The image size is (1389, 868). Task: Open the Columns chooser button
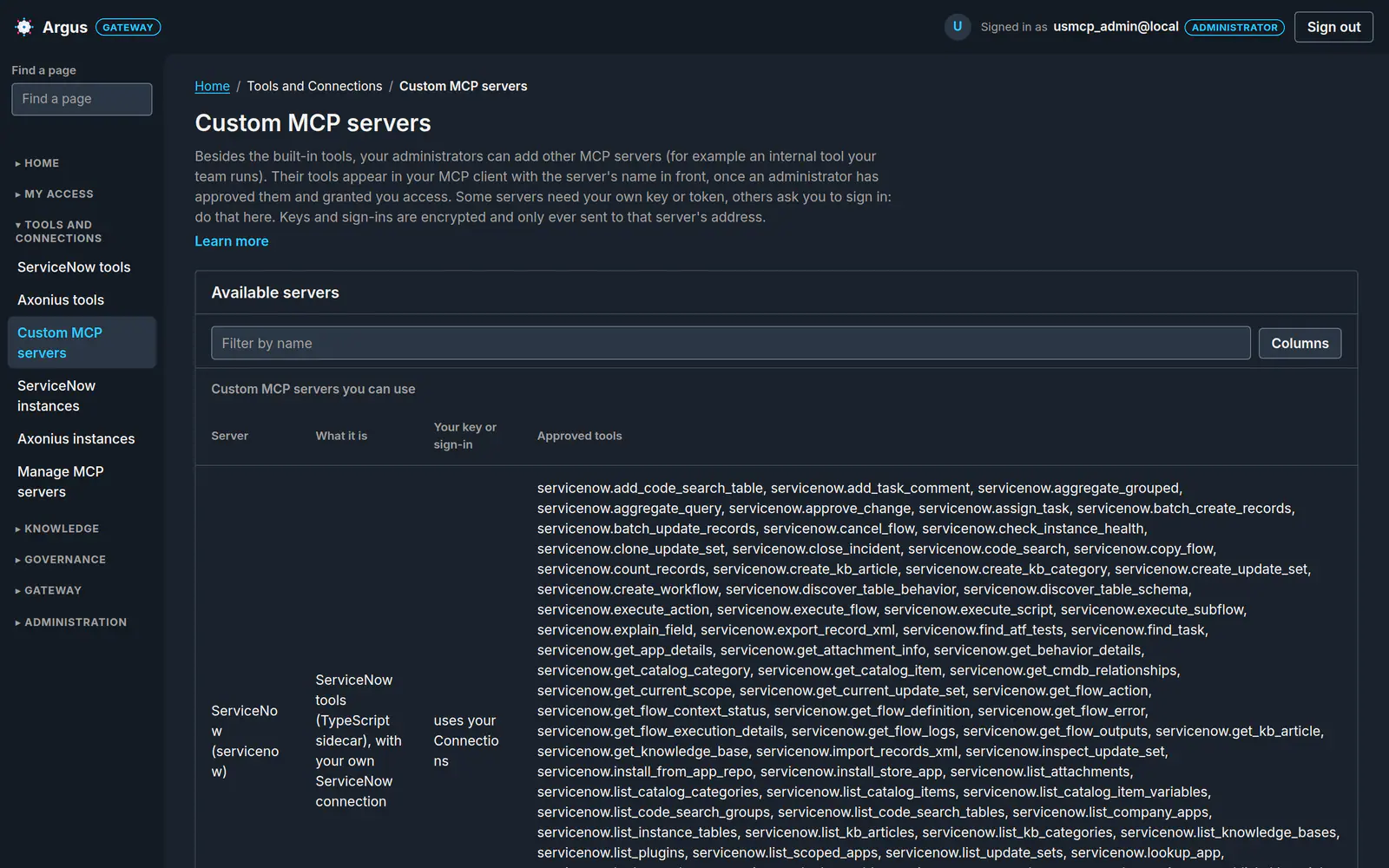(x=1300, y=343)
